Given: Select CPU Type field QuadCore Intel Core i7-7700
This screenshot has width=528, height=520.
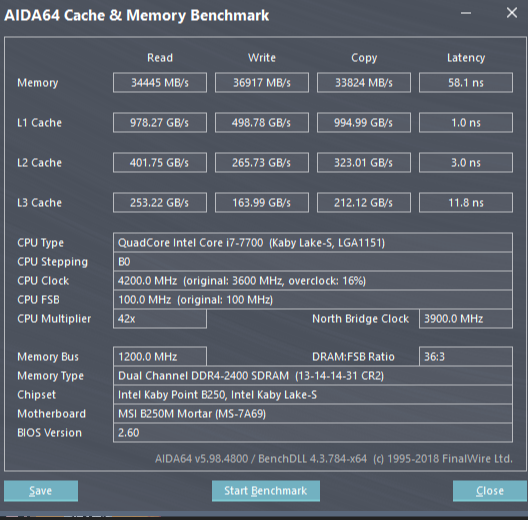Looking at the screenshot, I should (x=313, y=242).
